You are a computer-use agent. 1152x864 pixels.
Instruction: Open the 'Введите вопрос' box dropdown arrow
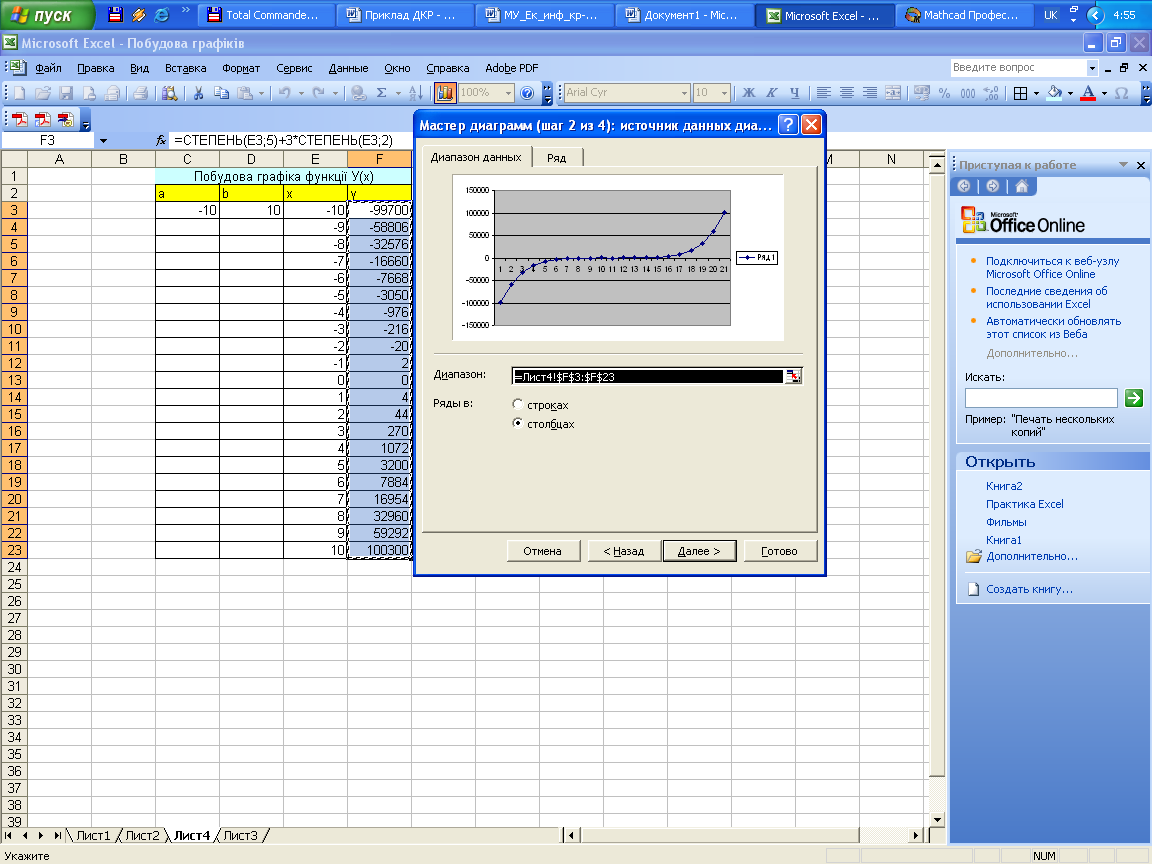pos(1092,68)
